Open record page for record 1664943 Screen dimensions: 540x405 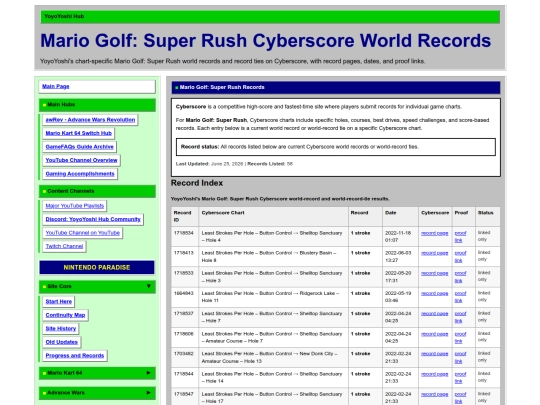435,294
